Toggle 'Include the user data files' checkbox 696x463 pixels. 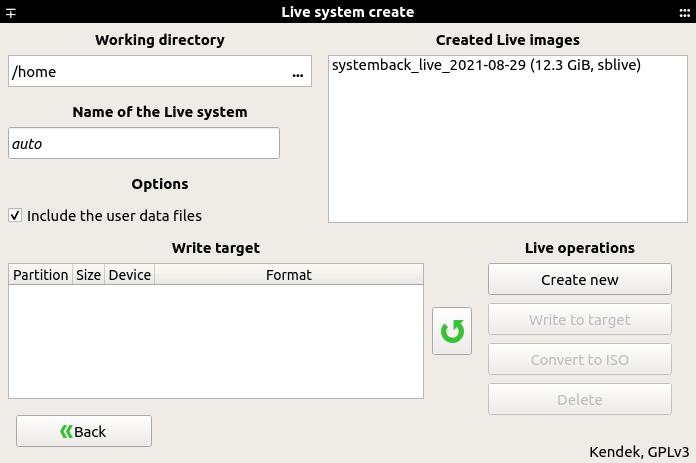15,216
